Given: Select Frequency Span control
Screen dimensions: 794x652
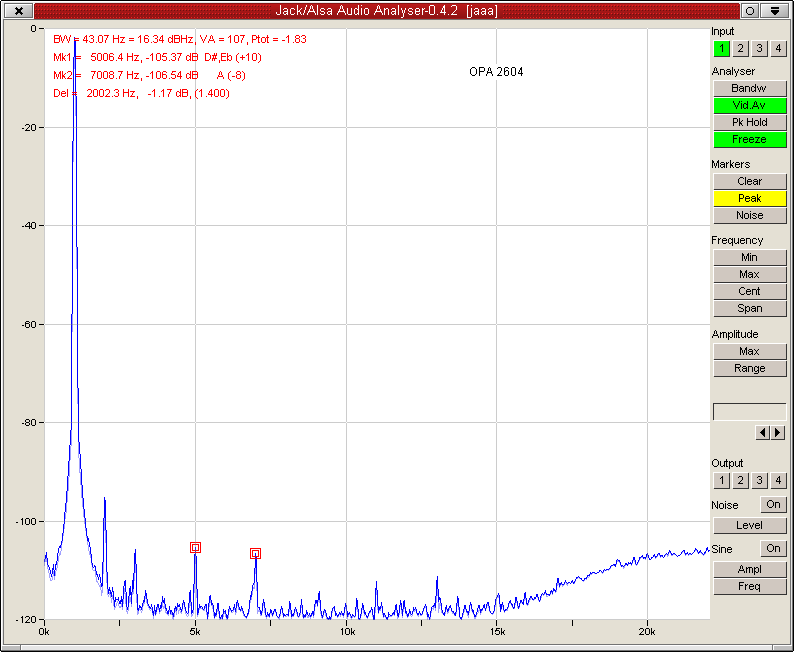Looking at the screenshot, I should (x=749, y=308).
